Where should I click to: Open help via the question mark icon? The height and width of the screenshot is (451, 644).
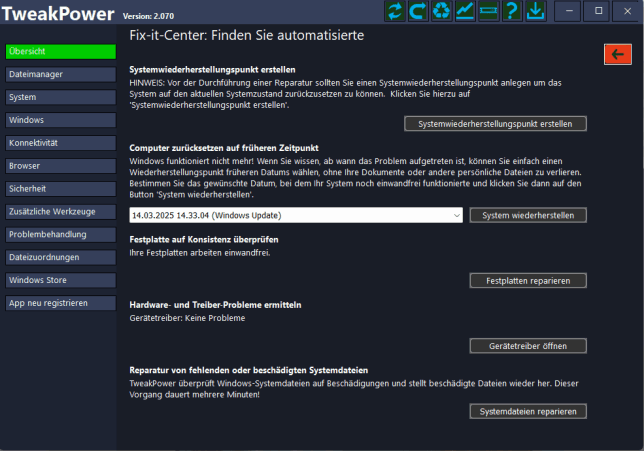coord(511,11)
